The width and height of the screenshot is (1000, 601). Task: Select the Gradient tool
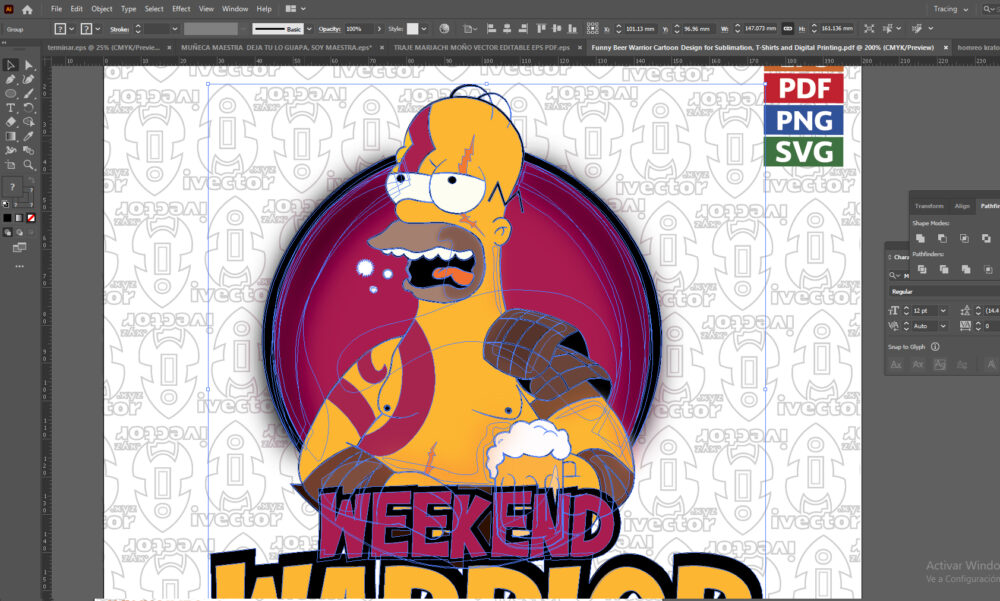coord(10,136)
